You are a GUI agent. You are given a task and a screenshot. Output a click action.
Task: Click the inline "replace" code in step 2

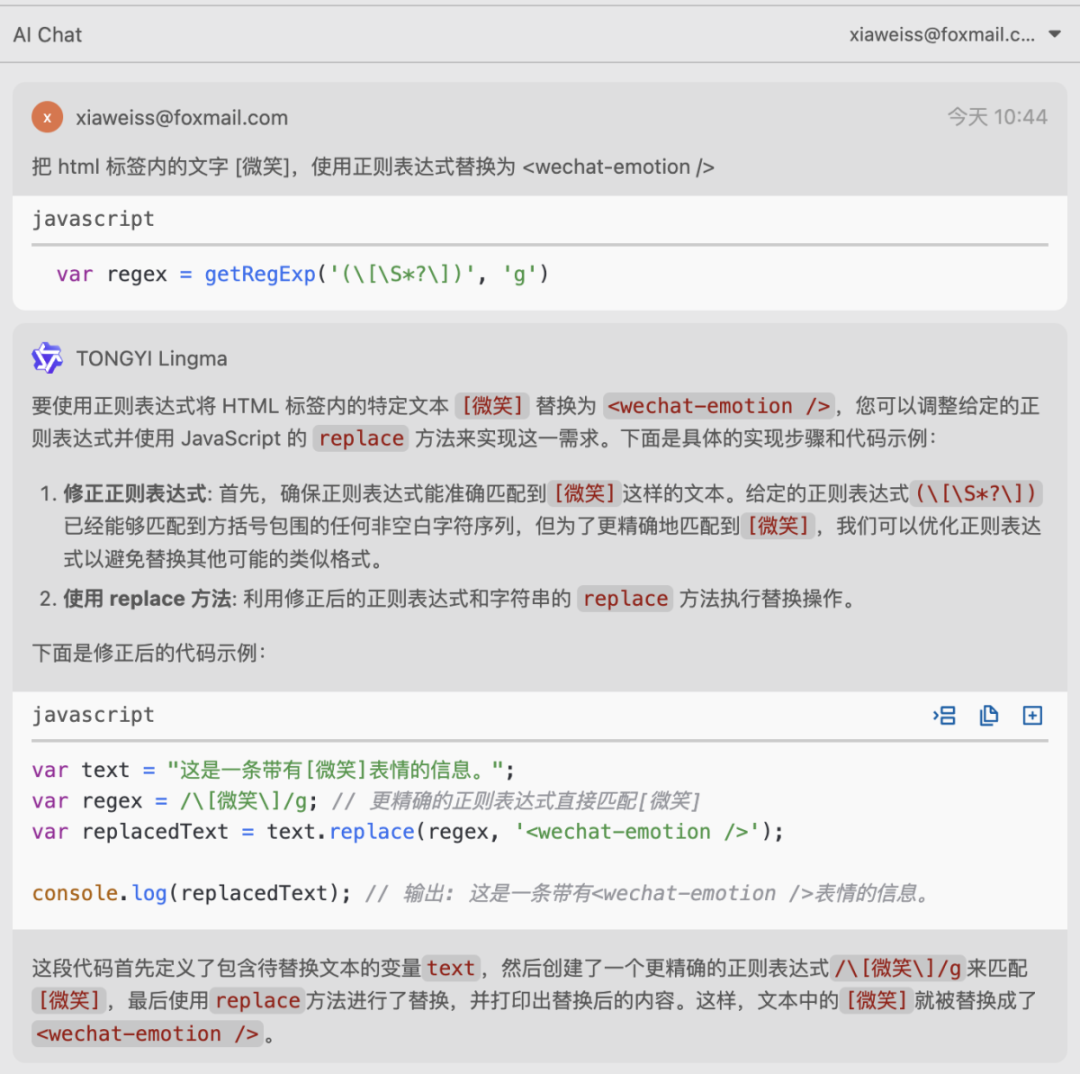tap(625, 599)
